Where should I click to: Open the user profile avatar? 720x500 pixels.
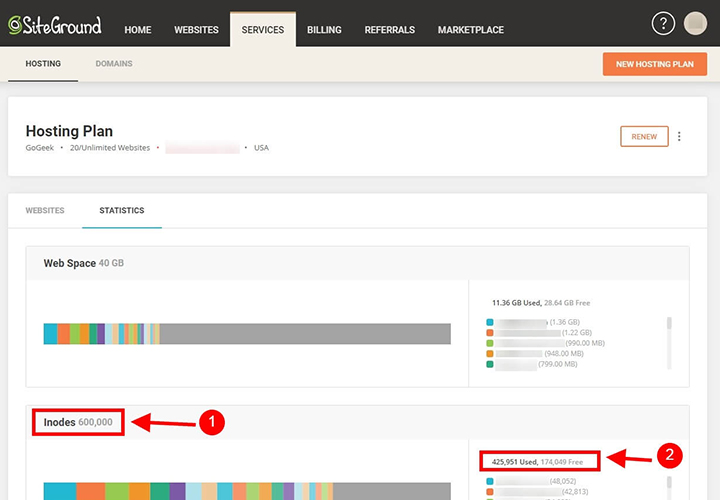[x=695, y=23]
